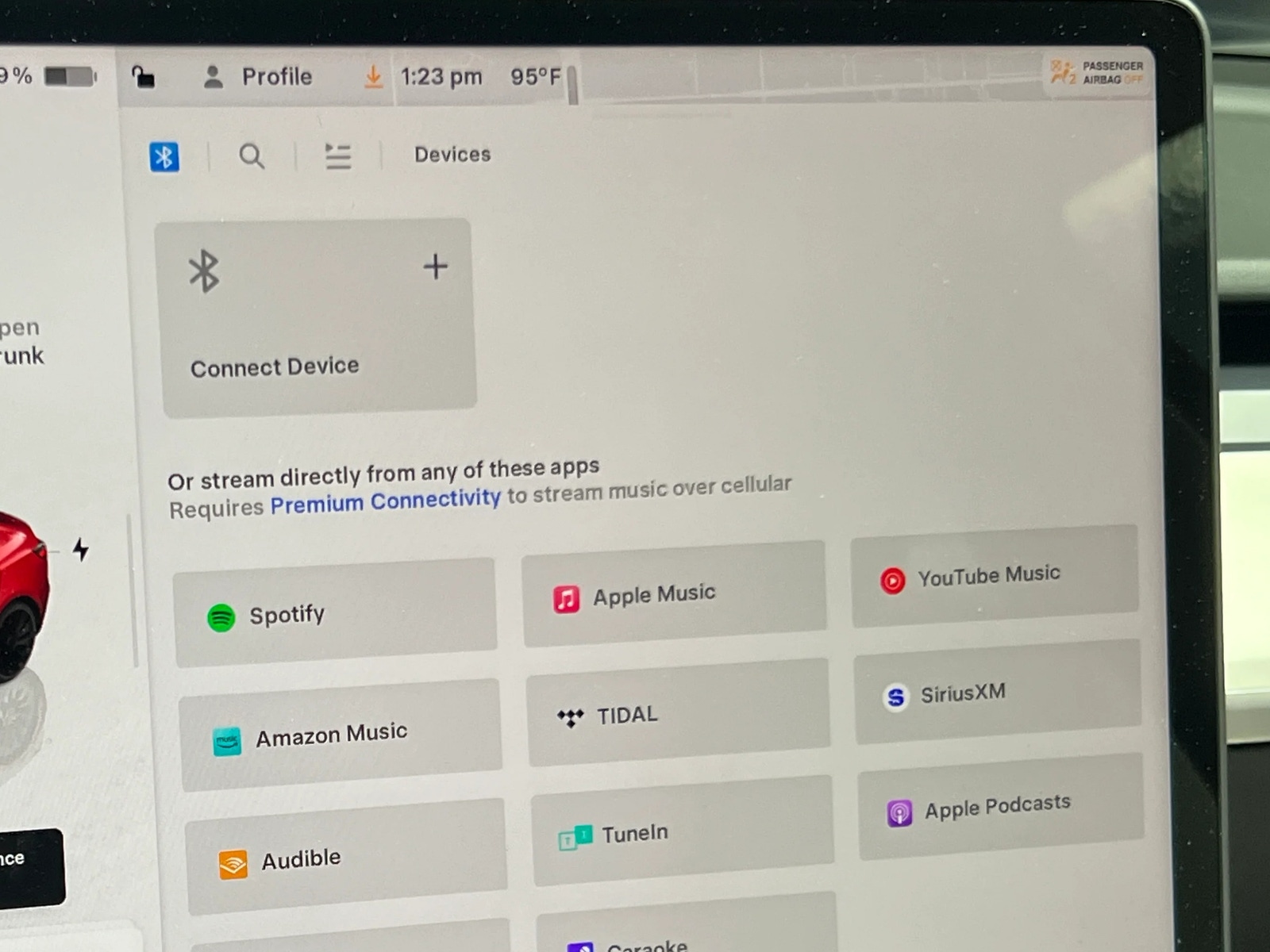Tap the 1:23 pm clock
The image size is (1270, 952).
(441, 77)
